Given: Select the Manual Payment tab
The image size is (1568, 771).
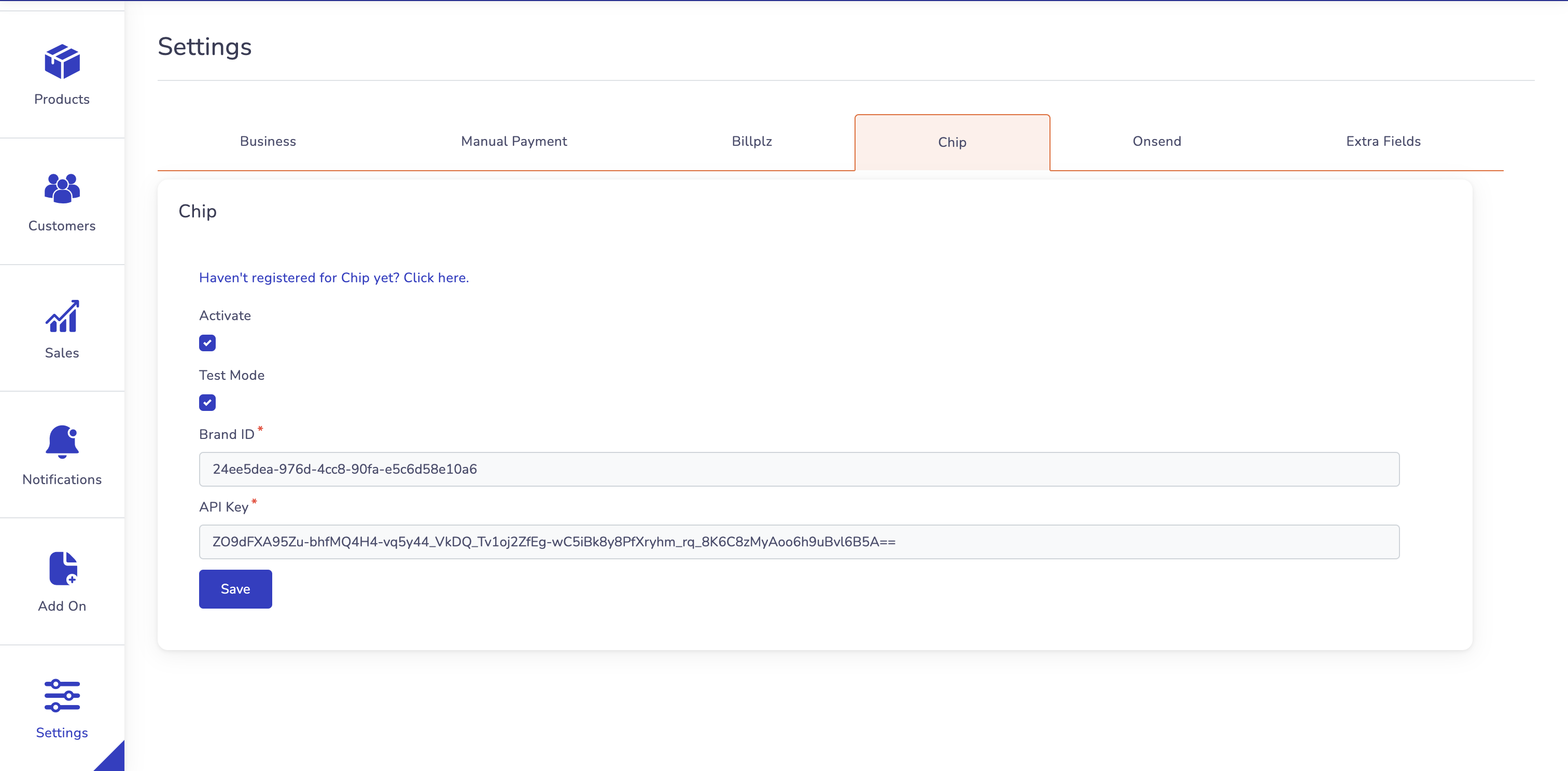Looking at the screenshot, I should click(513, 141).
